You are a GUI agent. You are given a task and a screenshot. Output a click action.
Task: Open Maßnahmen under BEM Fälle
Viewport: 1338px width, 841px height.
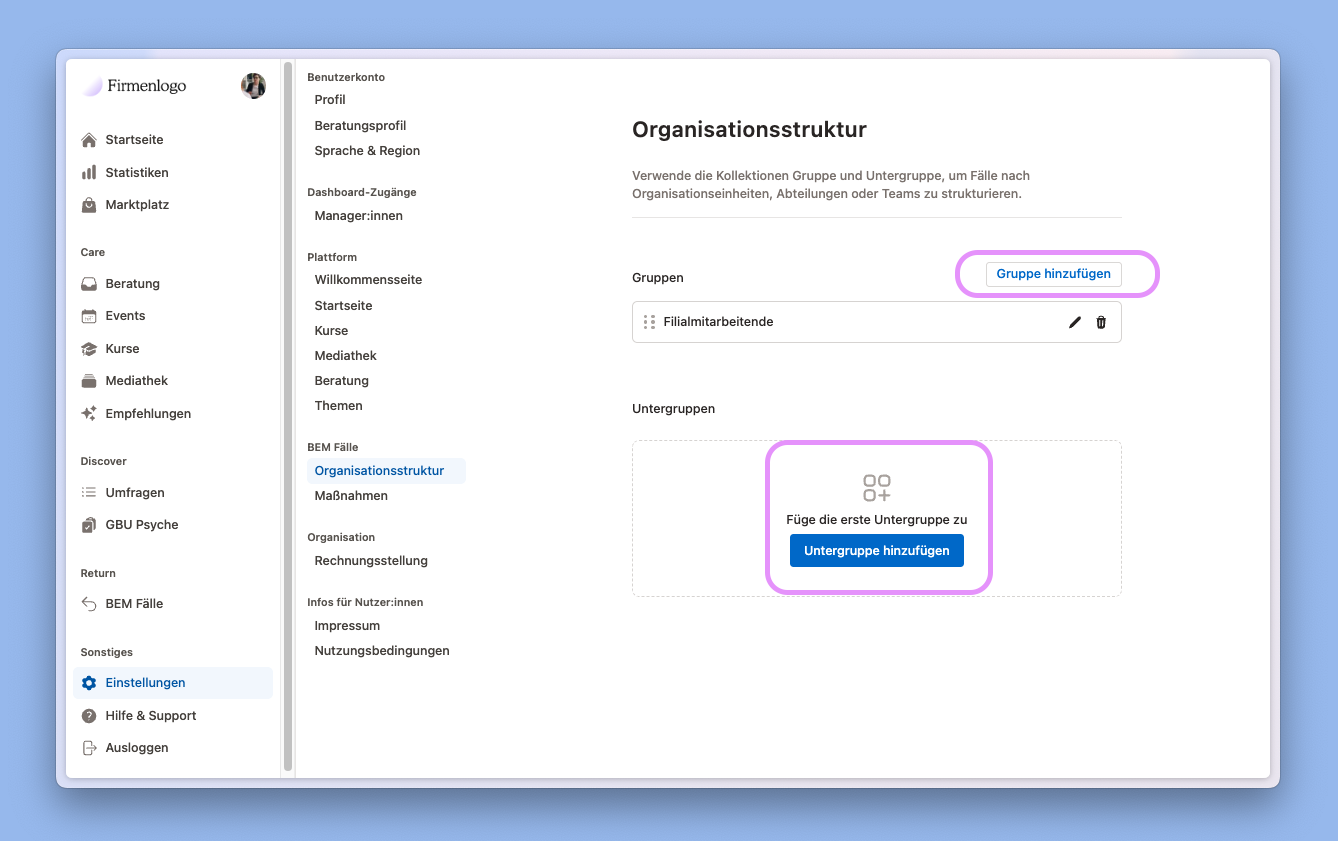tap(351, 496)
